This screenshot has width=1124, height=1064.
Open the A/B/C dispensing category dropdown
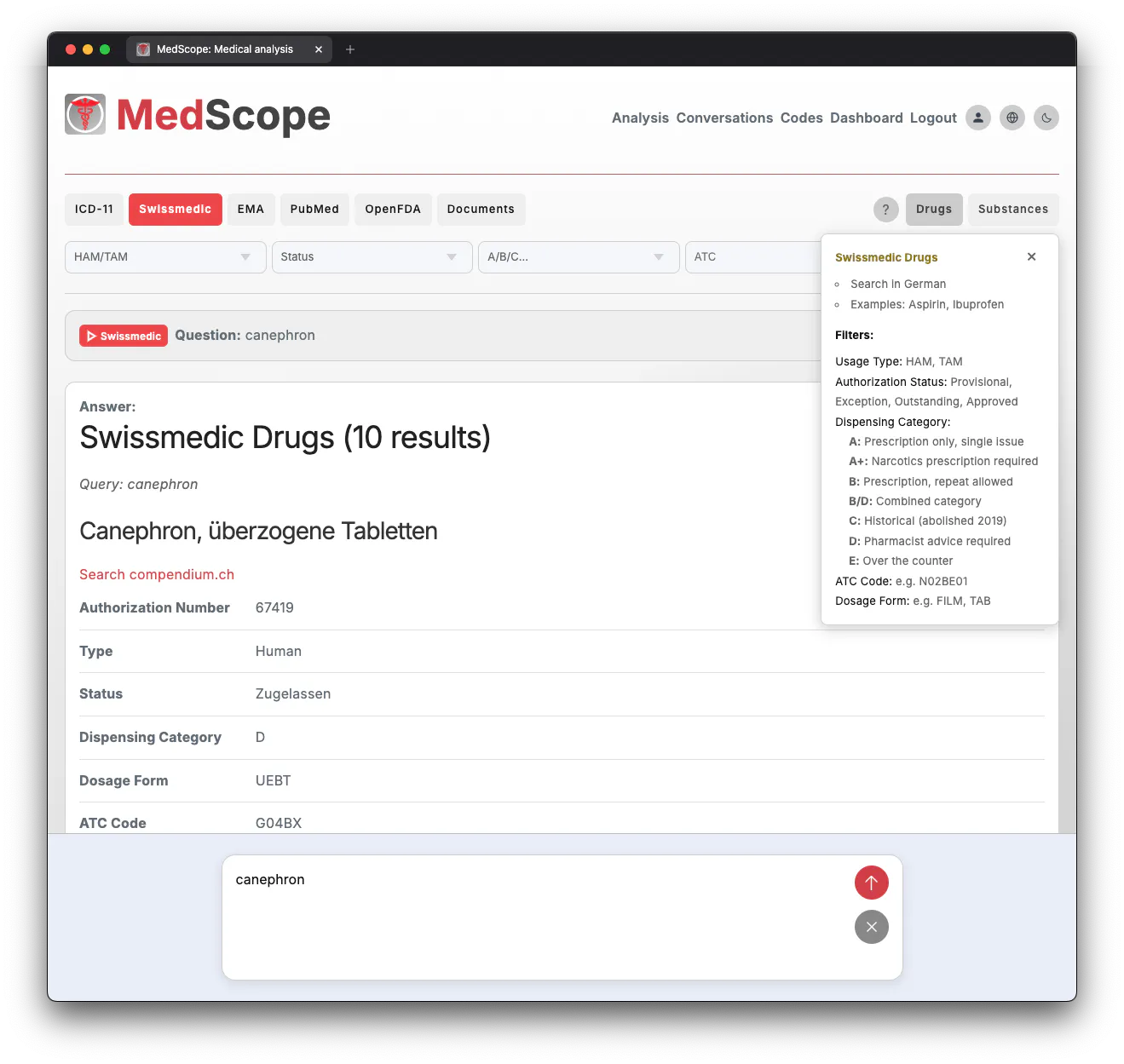coord(579,257)
